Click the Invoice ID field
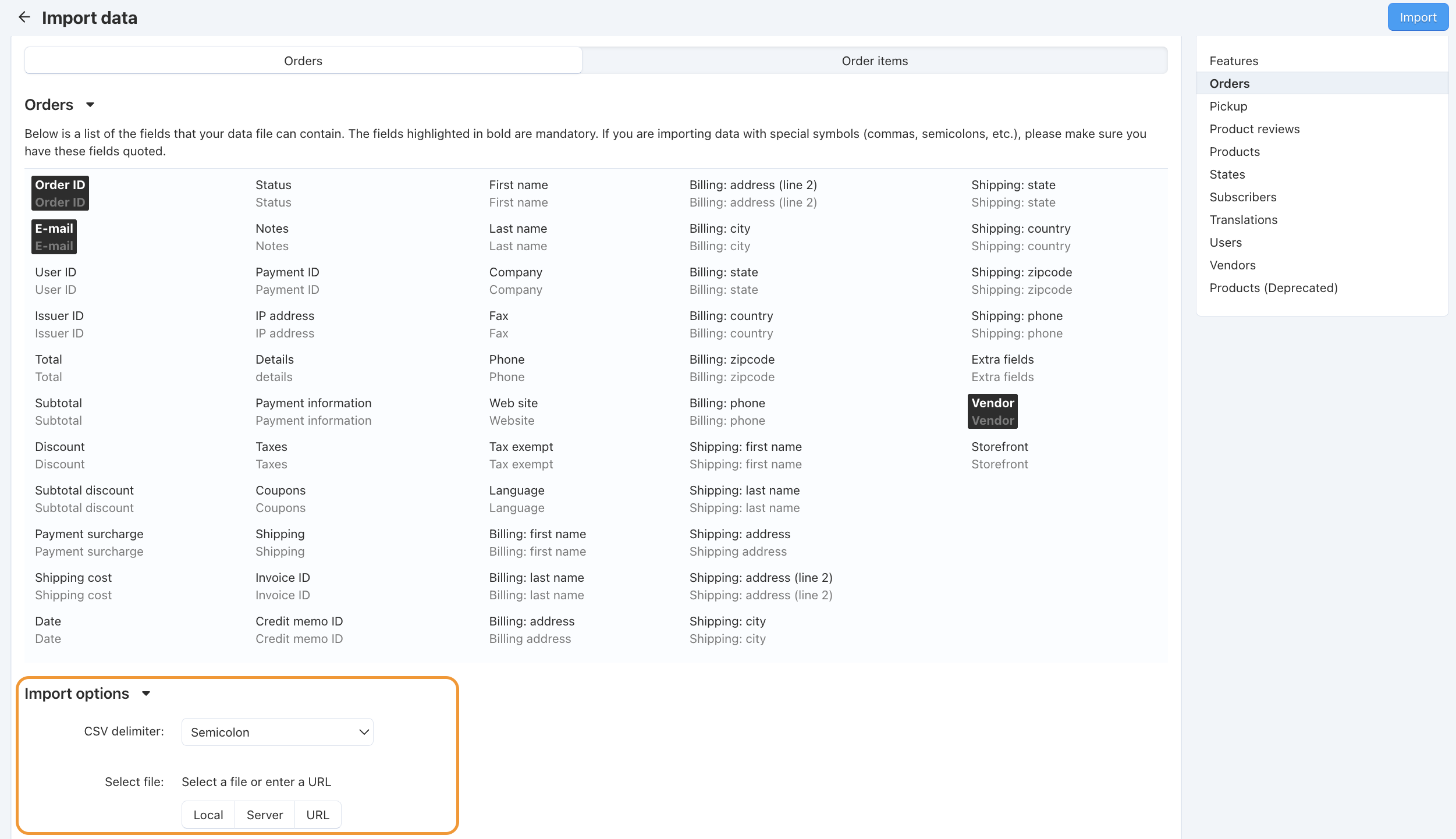 click(x=283, y=586)
